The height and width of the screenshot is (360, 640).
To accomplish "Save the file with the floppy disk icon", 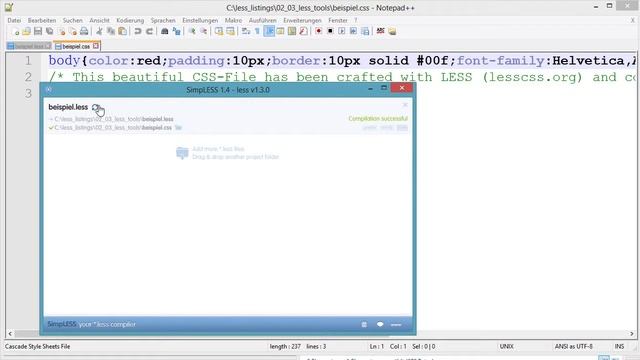I will click(38, 31).
